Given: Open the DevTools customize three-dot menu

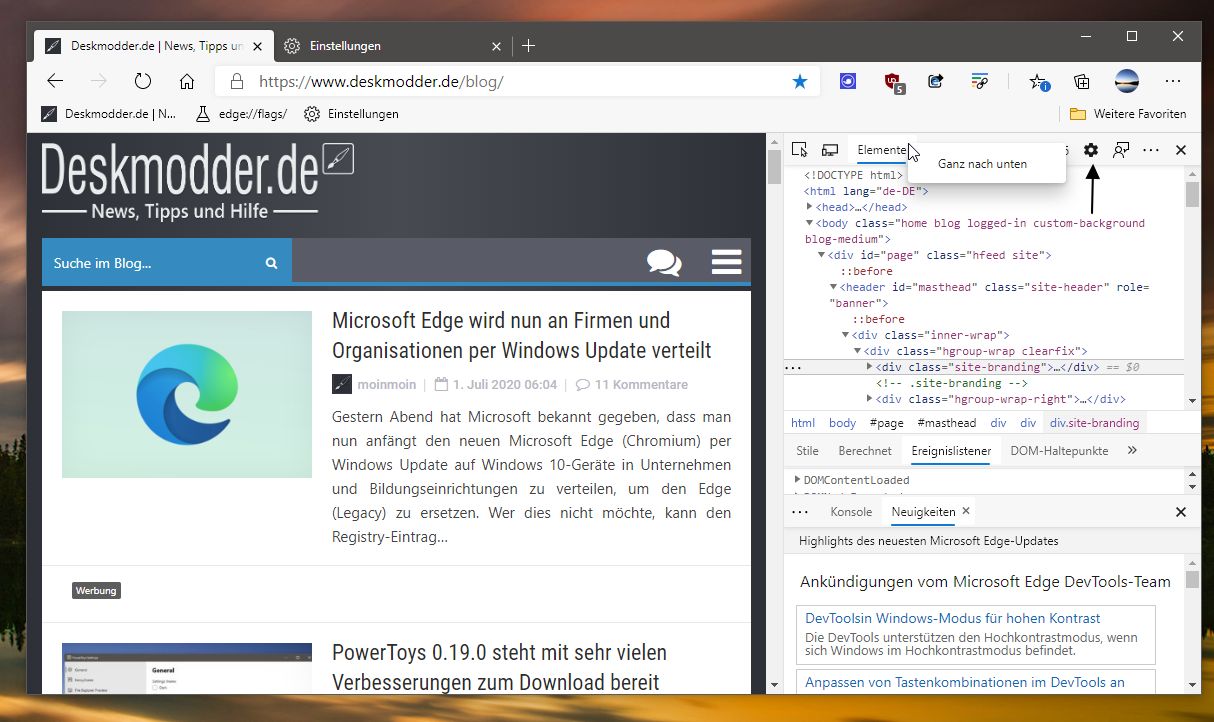Looking at the screenshot, I should [1151, 150].
